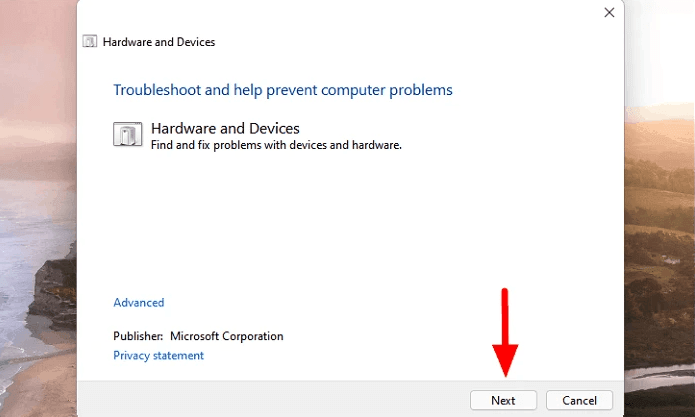Click the arrowhead tip pointing at Next

click(506, 375)
